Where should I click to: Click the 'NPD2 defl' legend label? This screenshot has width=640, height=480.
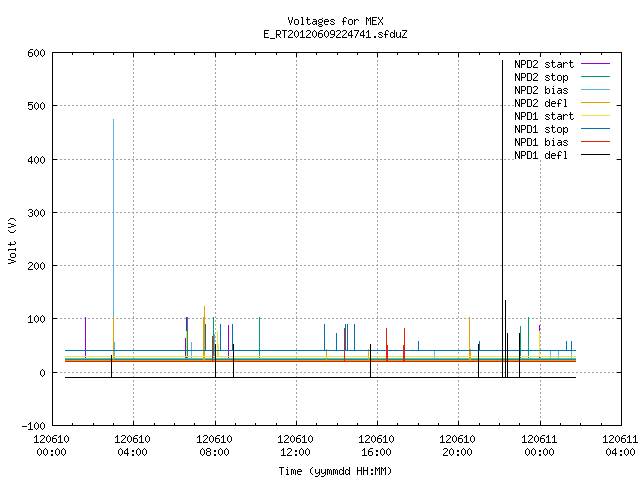click(541, 103)
